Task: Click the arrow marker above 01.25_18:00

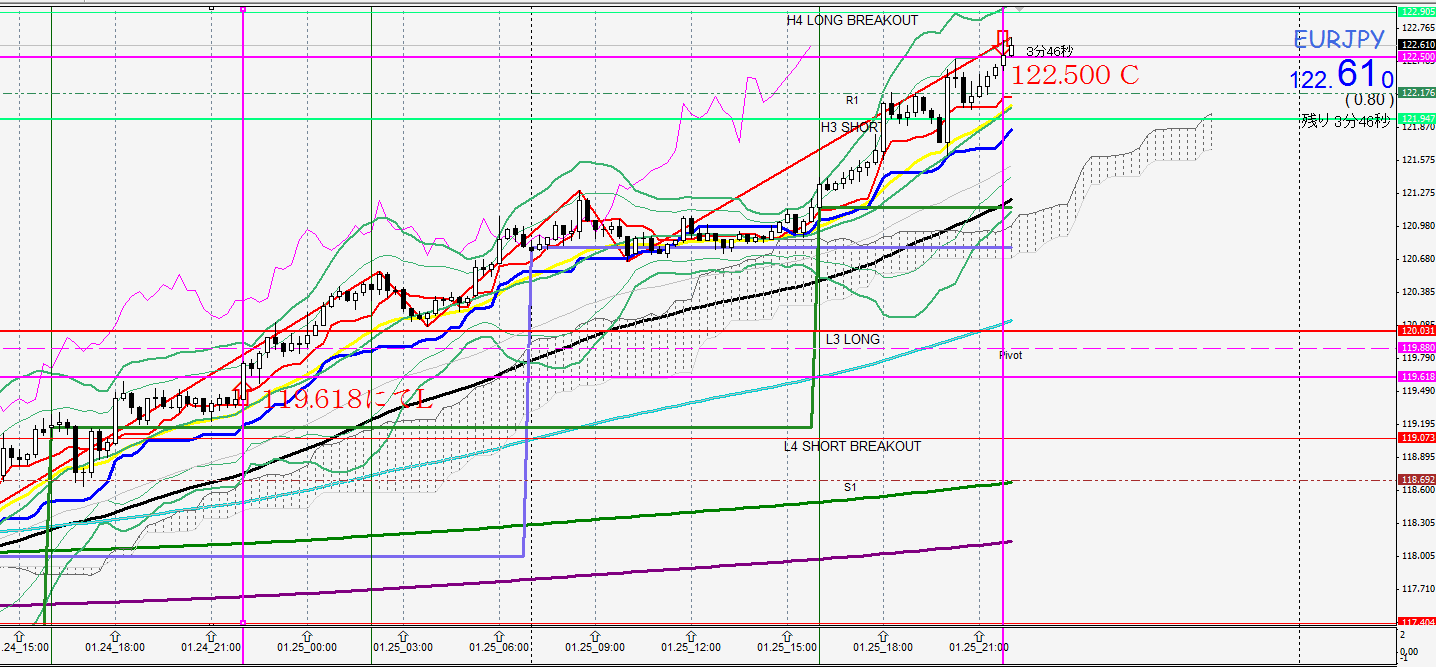Action: point(882,636)
